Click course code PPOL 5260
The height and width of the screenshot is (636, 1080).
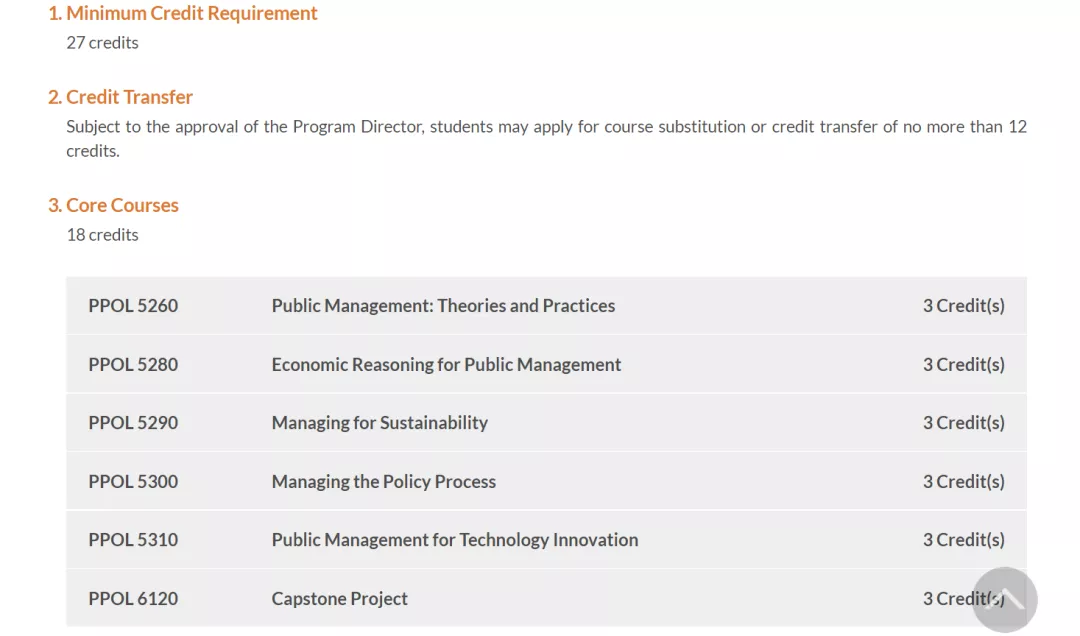(133, 306)
